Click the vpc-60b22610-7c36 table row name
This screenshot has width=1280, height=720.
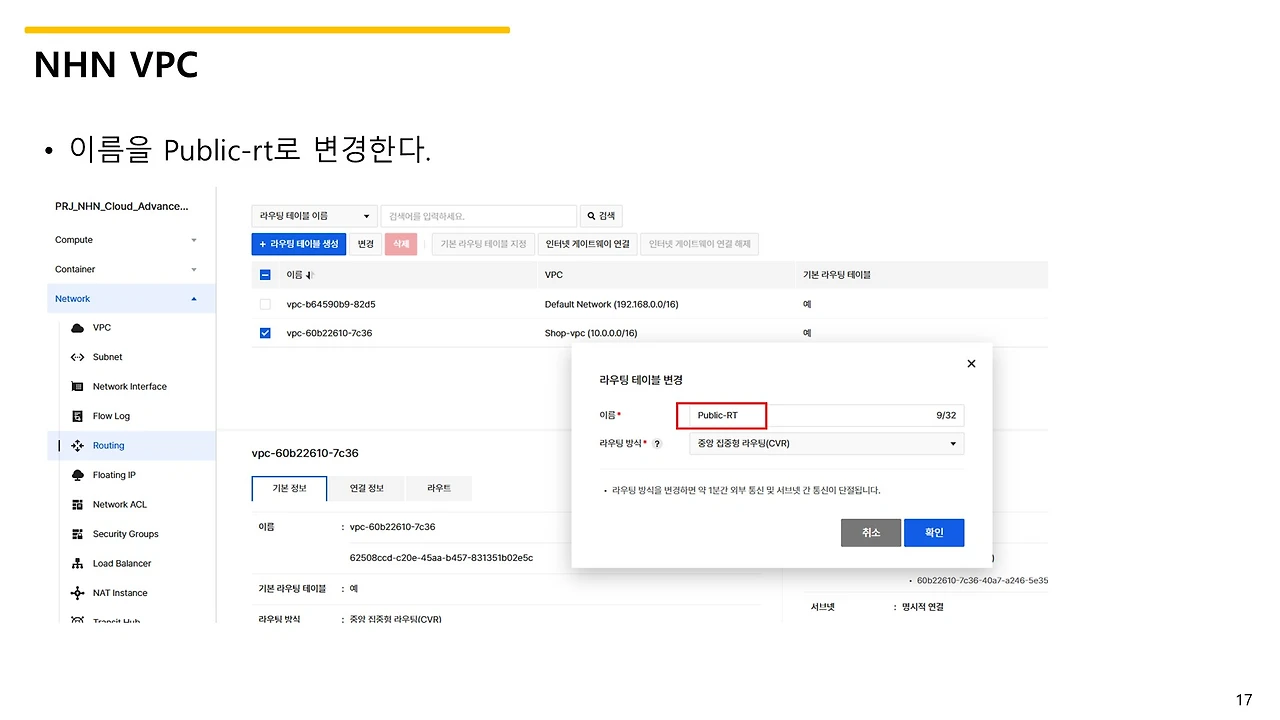(x=329, y=333)
